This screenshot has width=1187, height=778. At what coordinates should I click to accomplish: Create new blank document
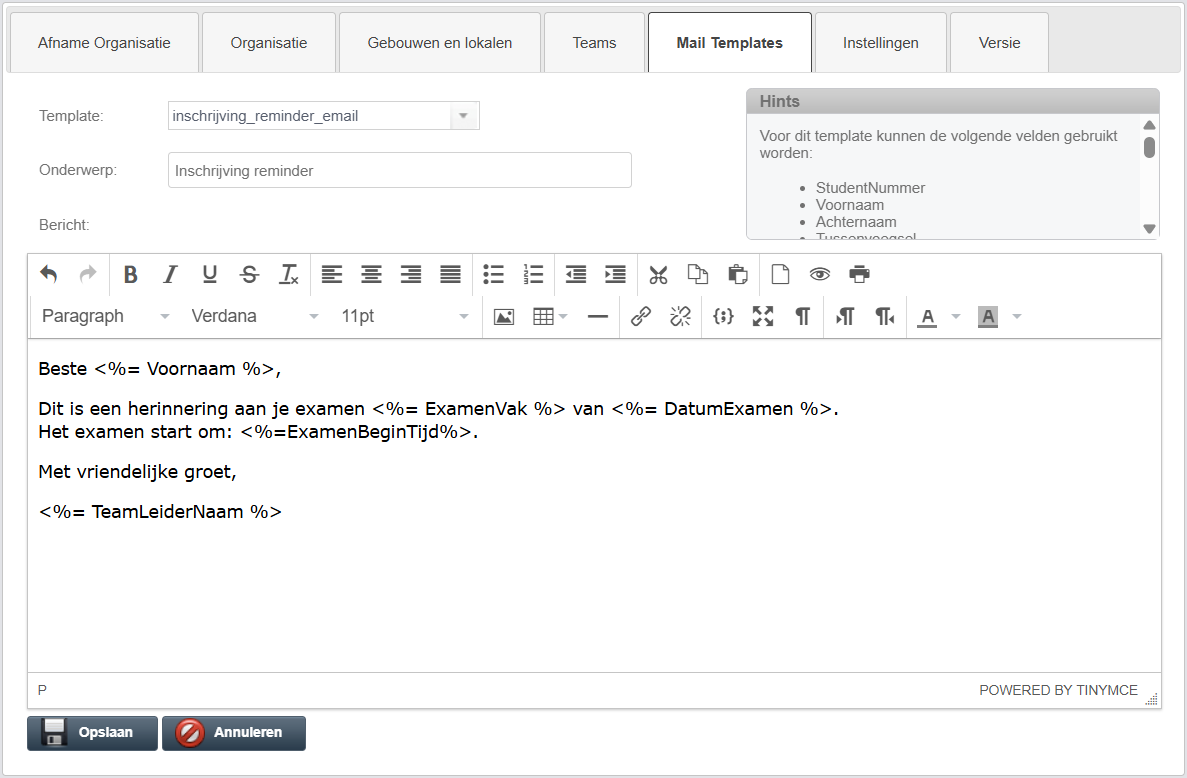[x=780, y=274]
